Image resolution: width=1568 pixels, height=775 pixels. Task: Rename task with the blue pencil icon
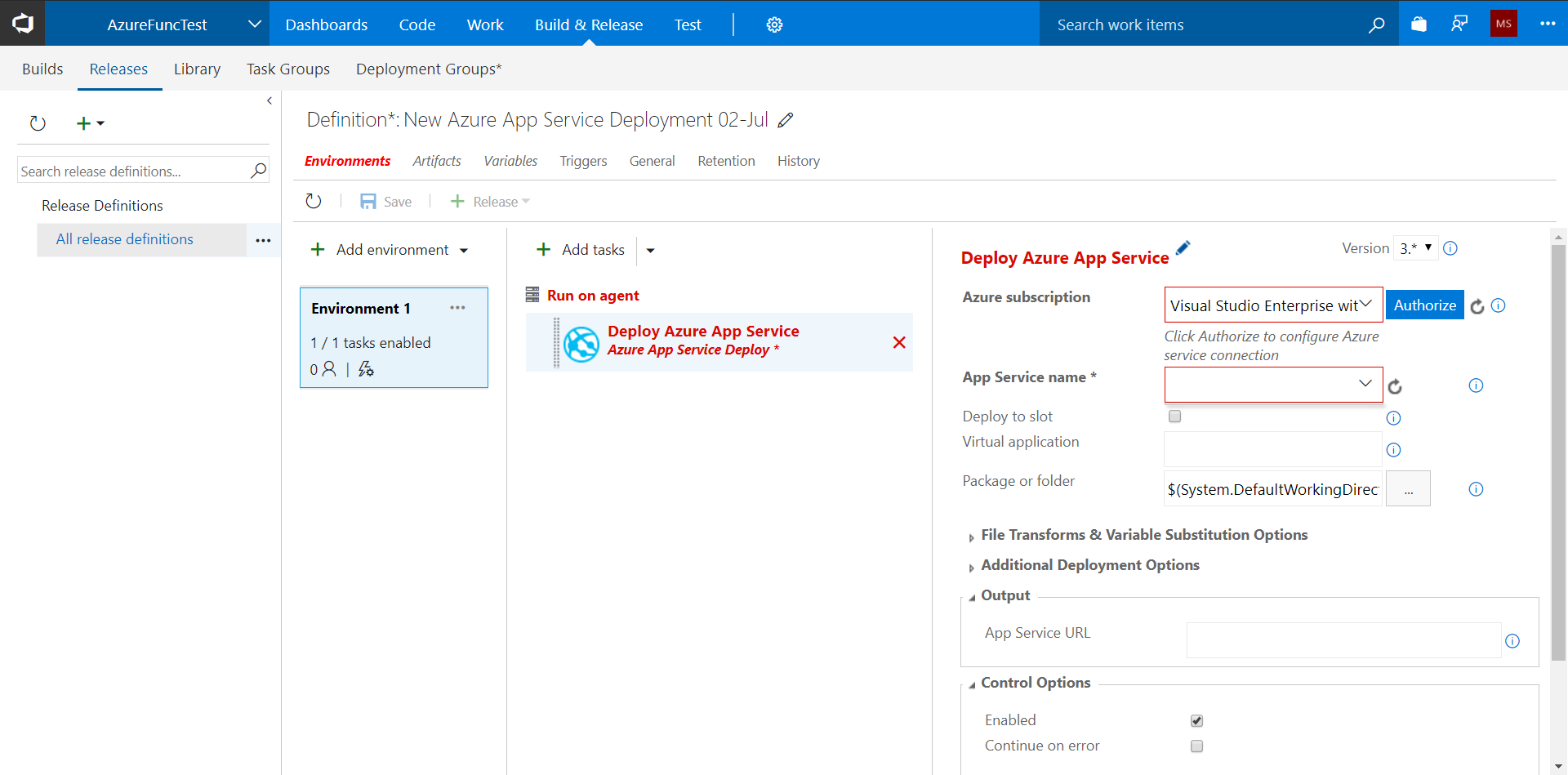pyautogui.click(x=1183, y=247)
